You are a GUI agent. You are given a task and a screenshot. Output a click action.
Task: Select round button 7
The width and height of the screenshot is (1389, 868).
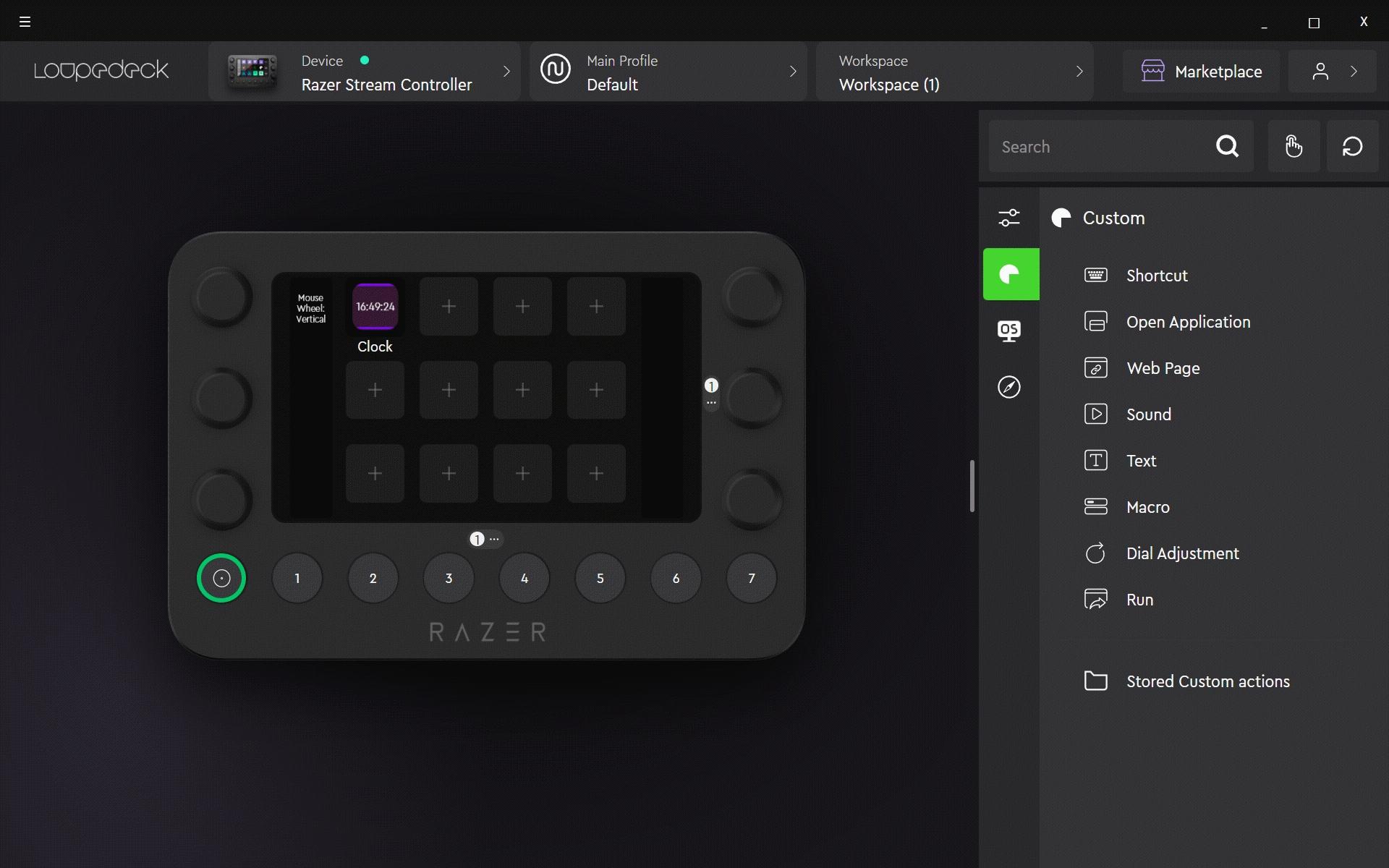point(752,578)
